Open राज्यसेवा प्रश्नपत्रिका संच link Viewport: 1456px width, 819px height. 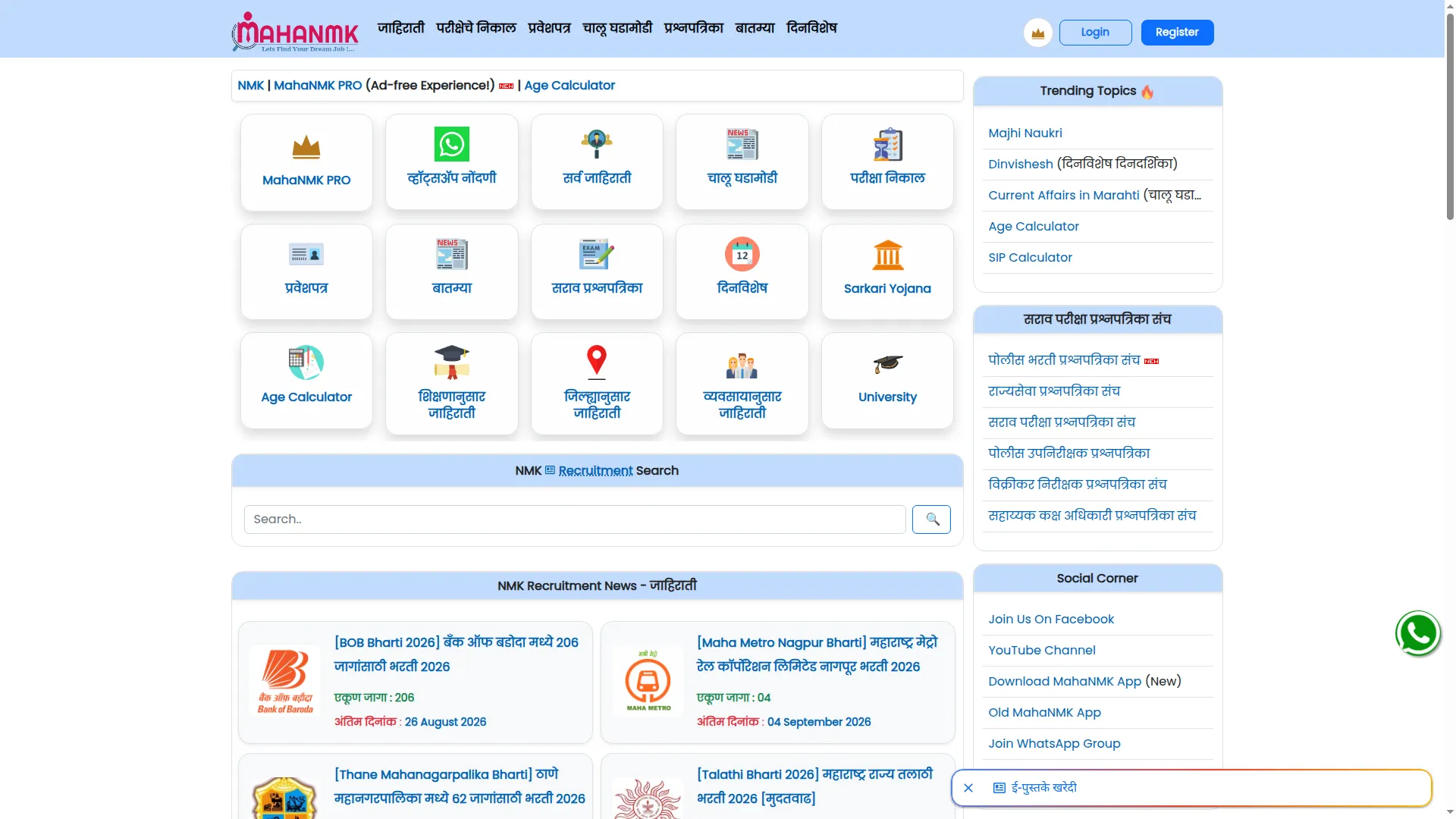coord(1054,391)
